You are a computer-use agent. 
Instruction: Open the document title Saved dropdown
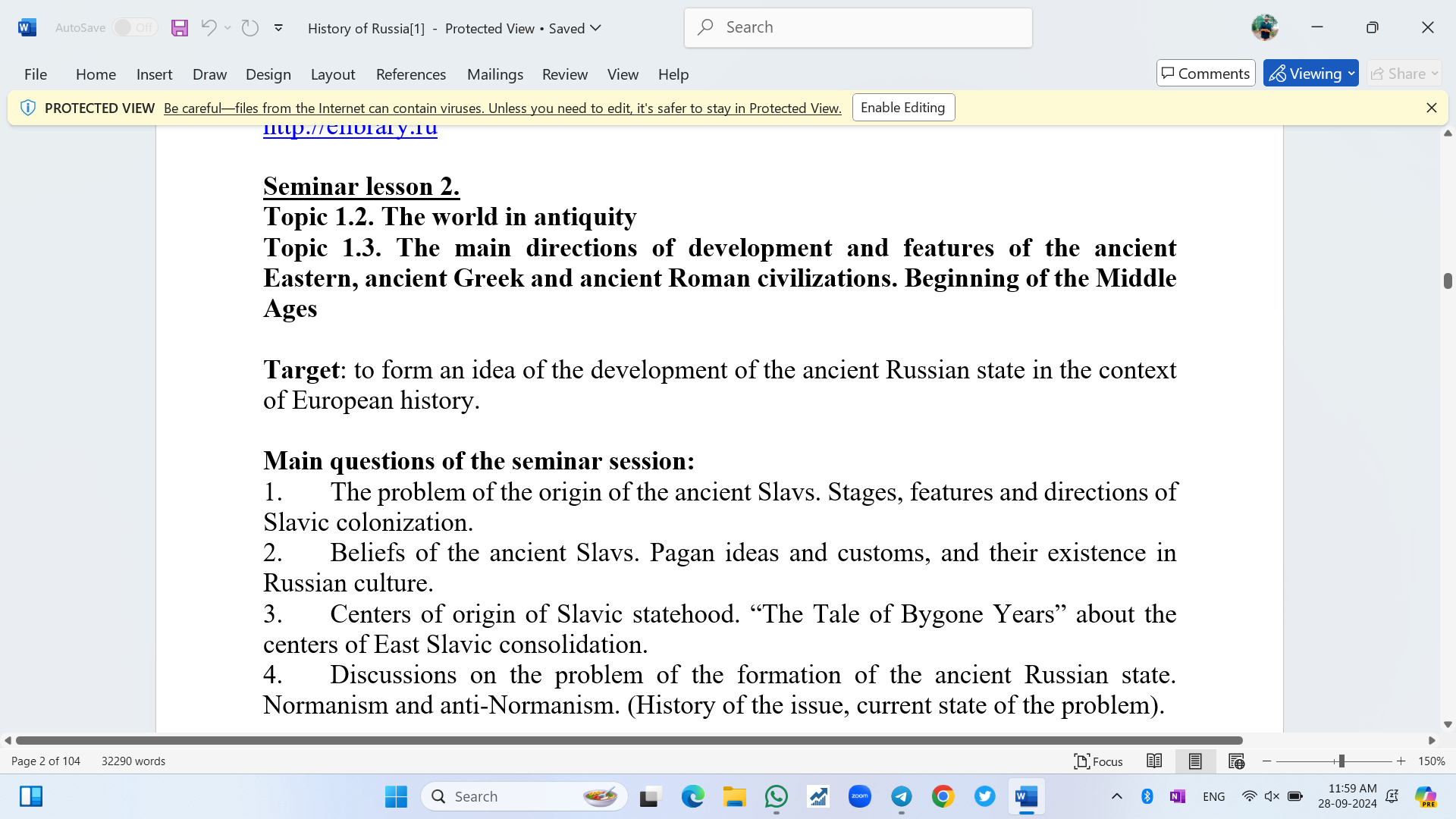click(575, 28)
